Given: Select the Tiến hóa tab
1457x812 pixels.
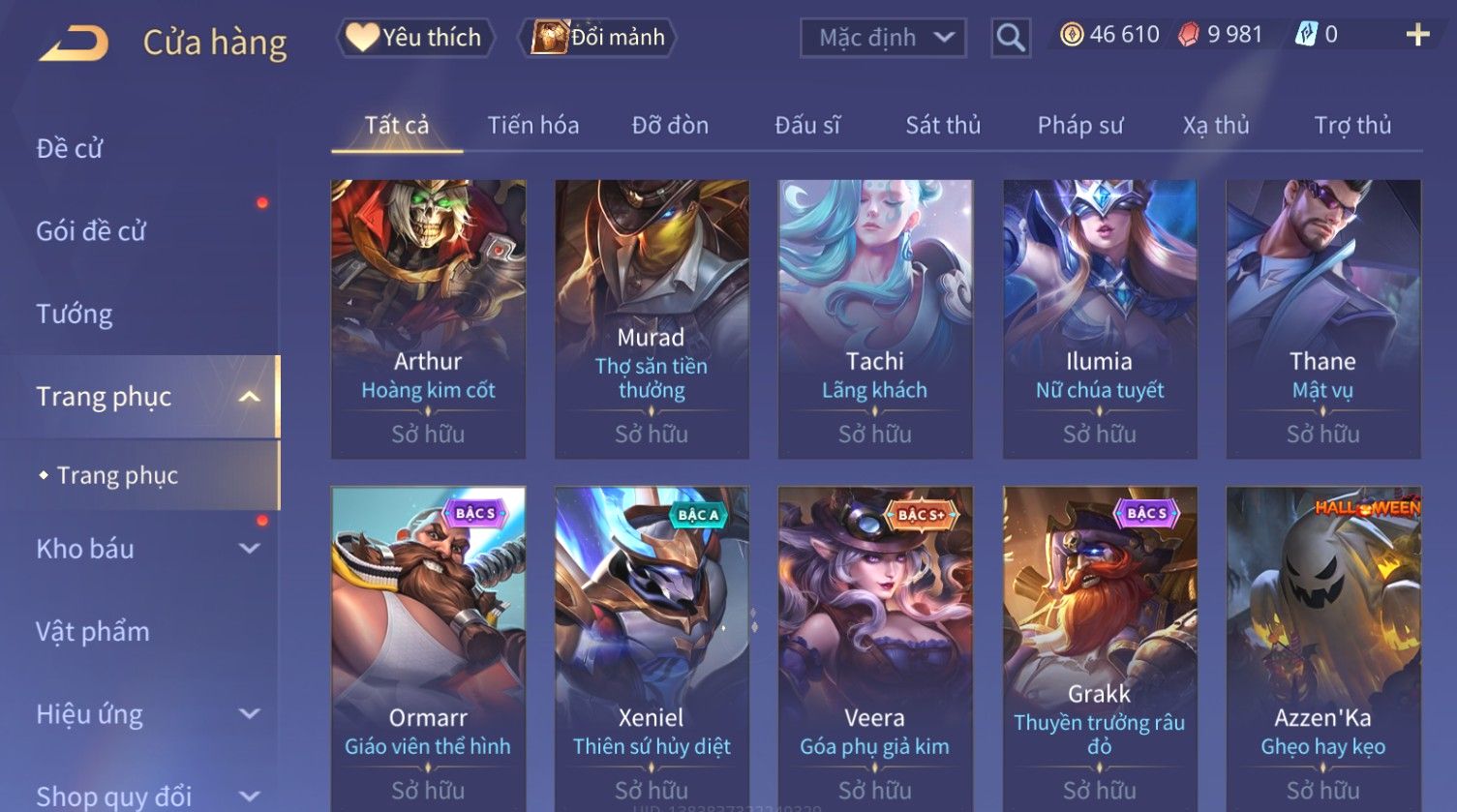Looking at the screenshot, I should (x=533, y=125).
